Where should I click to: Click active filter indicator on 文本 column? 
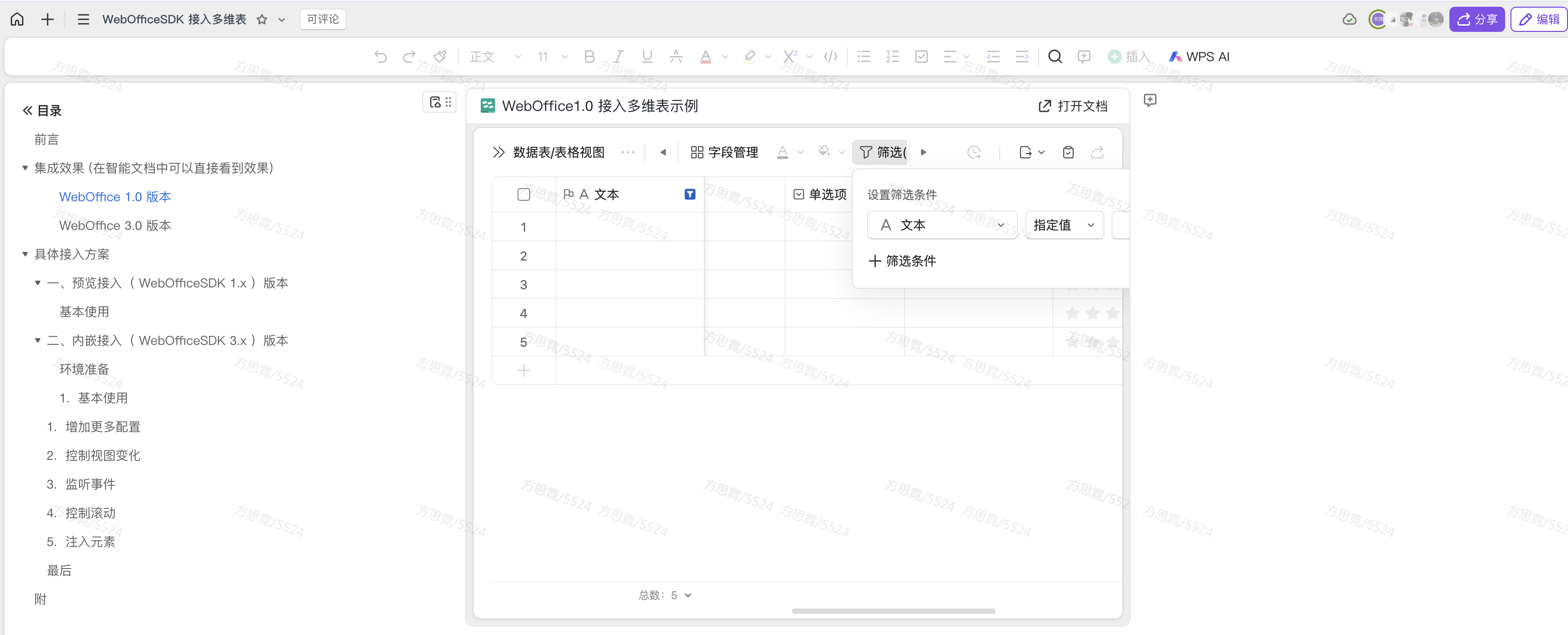[690, 194]
